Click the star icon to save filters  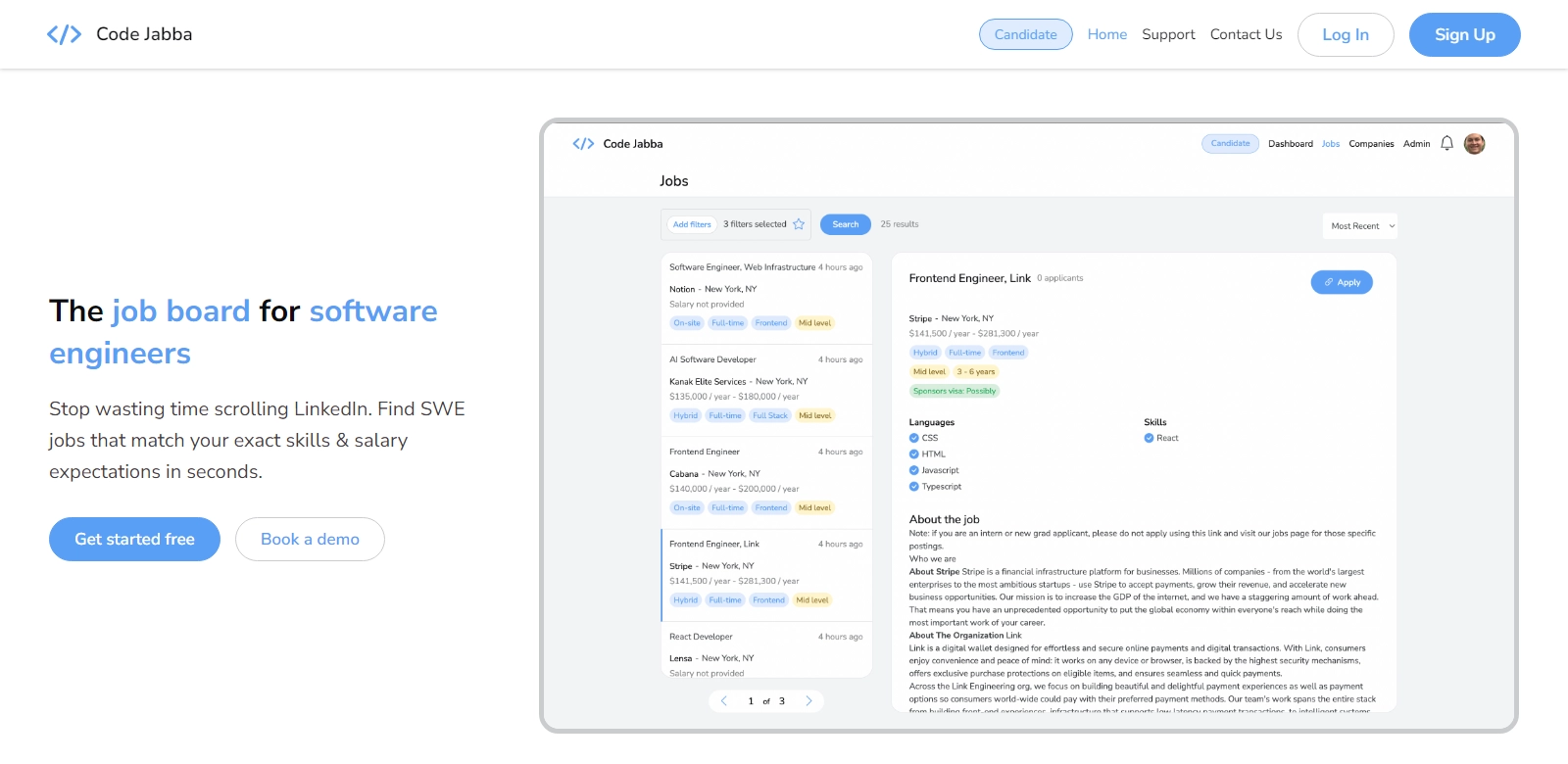[799, 224]
